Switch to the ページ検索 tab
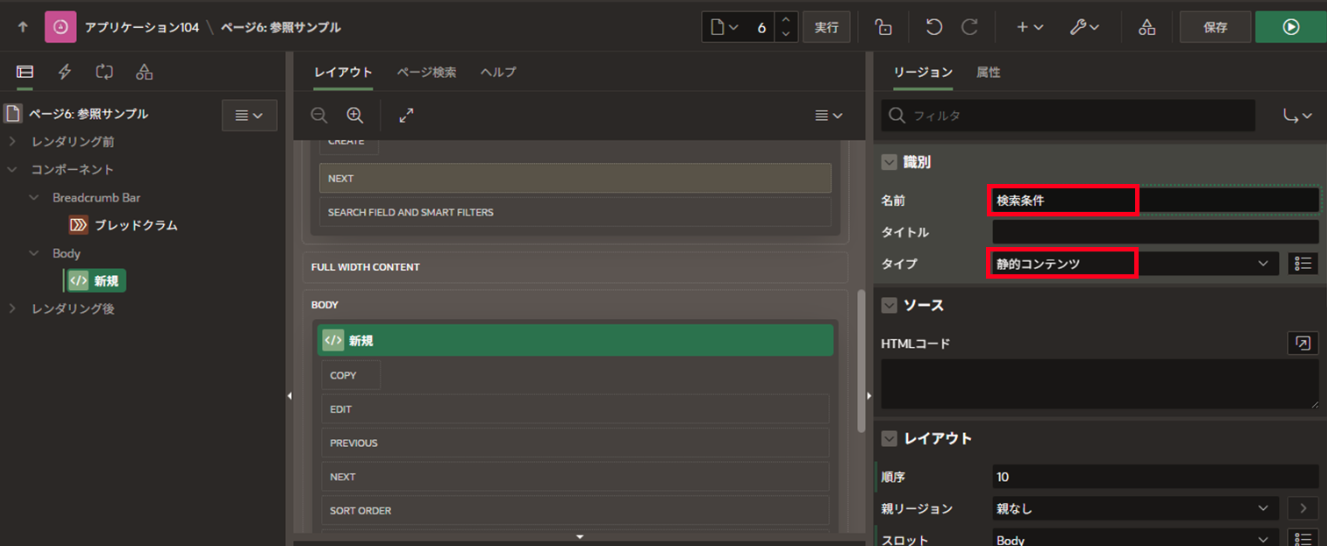Screen dimensions: 1327x546 pyautogui.click(x=426, y=72)
